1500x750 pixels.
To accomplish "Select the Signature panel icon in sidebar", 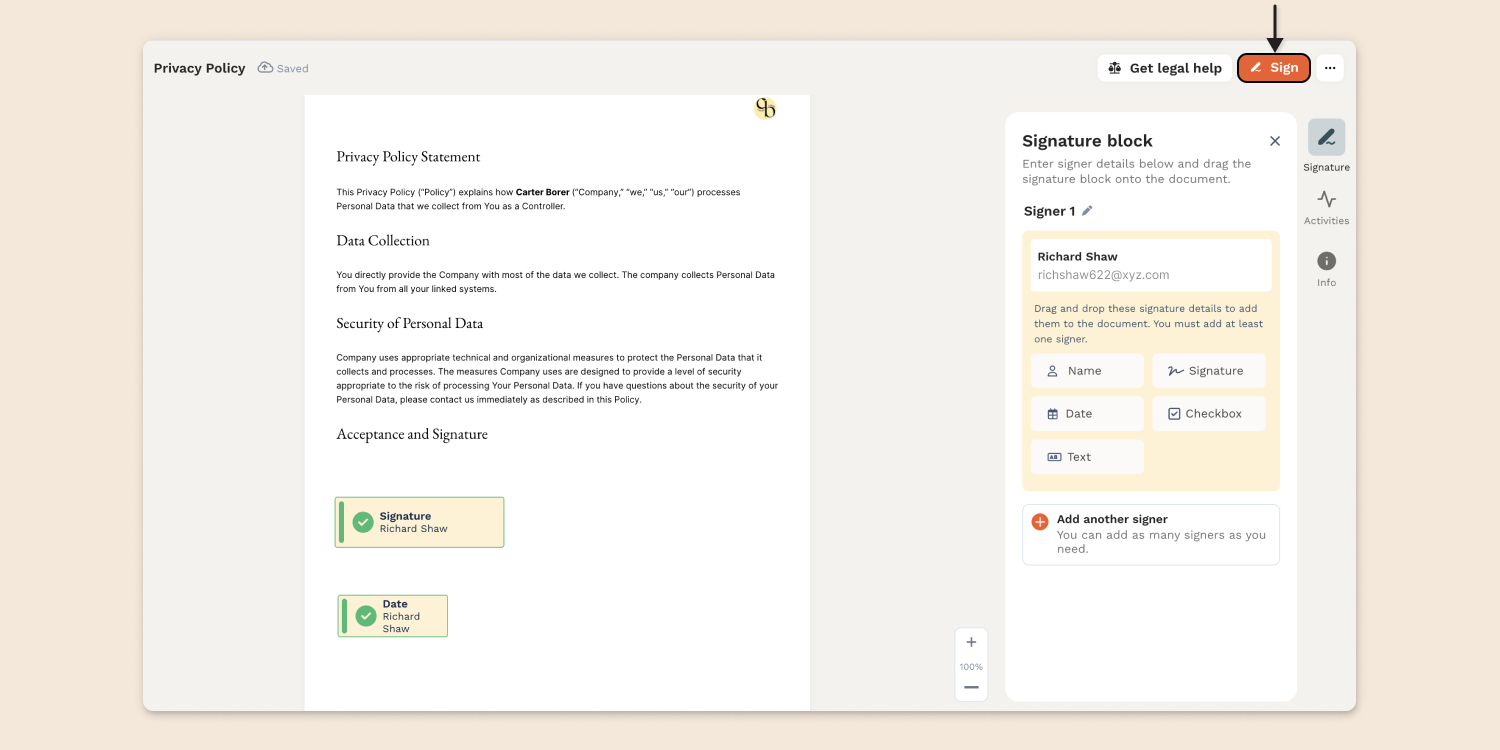I will [1326, 137].
